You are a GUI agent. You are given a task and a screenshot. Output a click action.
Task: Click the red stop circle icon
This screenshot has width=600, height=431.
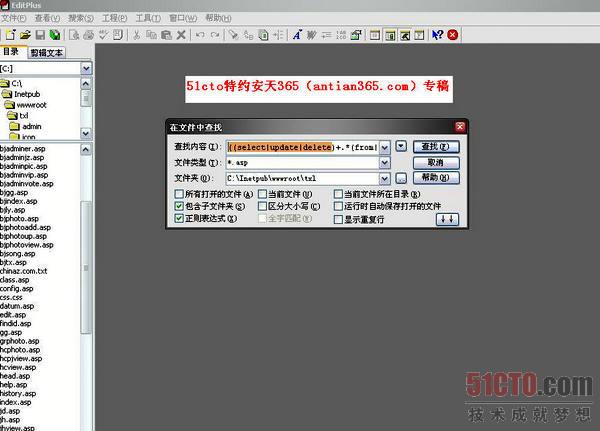pyautogui.click(x=453, y=35)
